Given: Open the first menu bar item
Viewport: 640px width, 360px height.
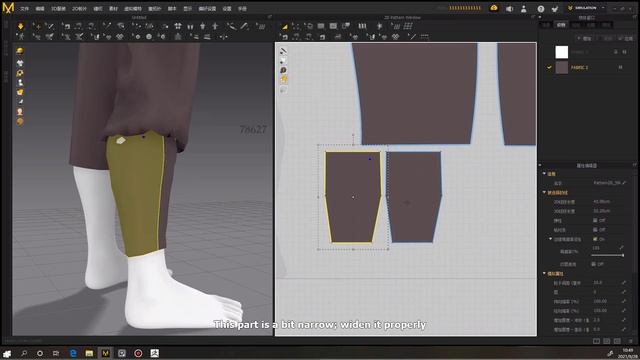Looking at the screenshot, I should click(x=24, y=8).
